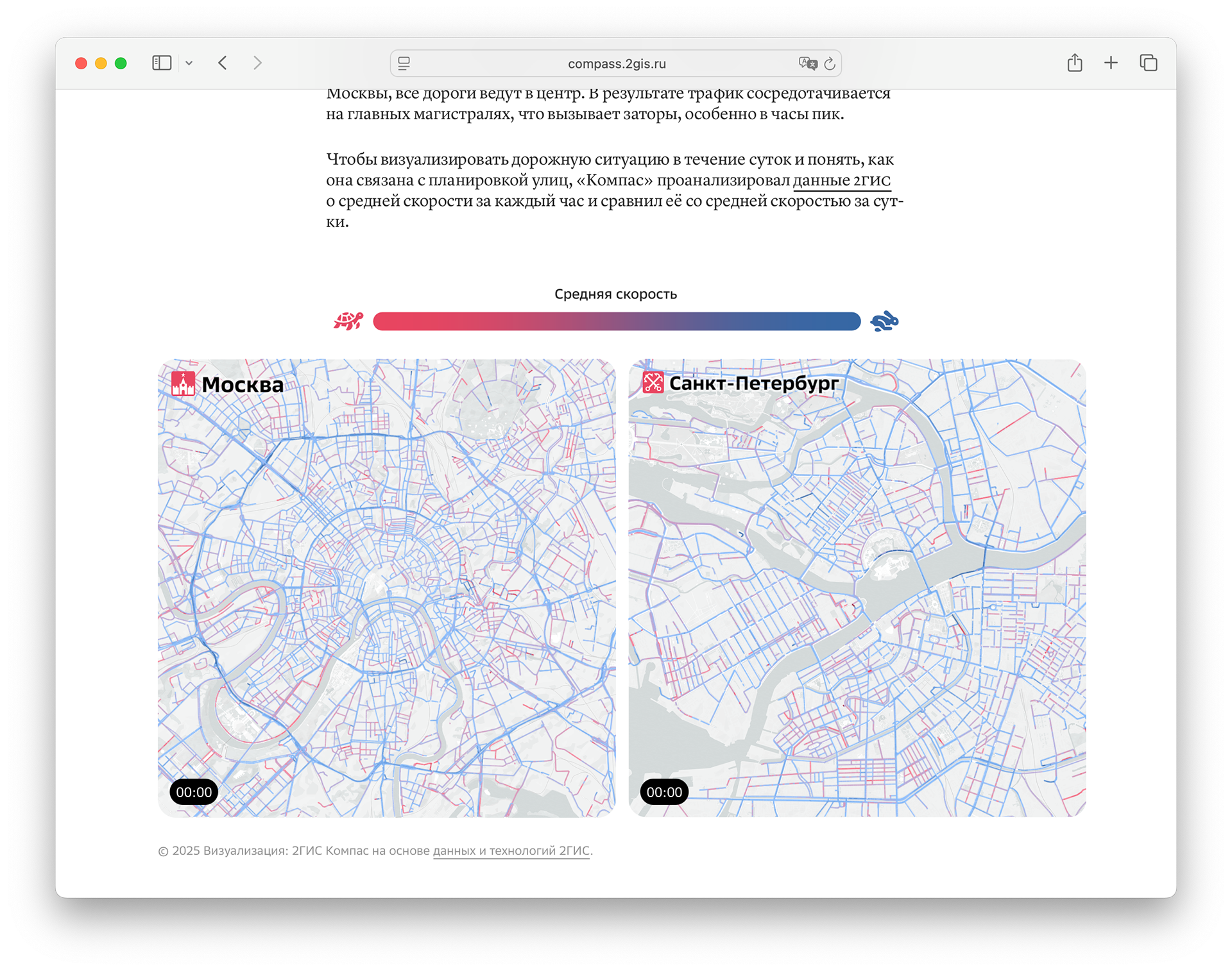Expand the sidebar options chevron

pyautogui.click(x=189, y=63)
